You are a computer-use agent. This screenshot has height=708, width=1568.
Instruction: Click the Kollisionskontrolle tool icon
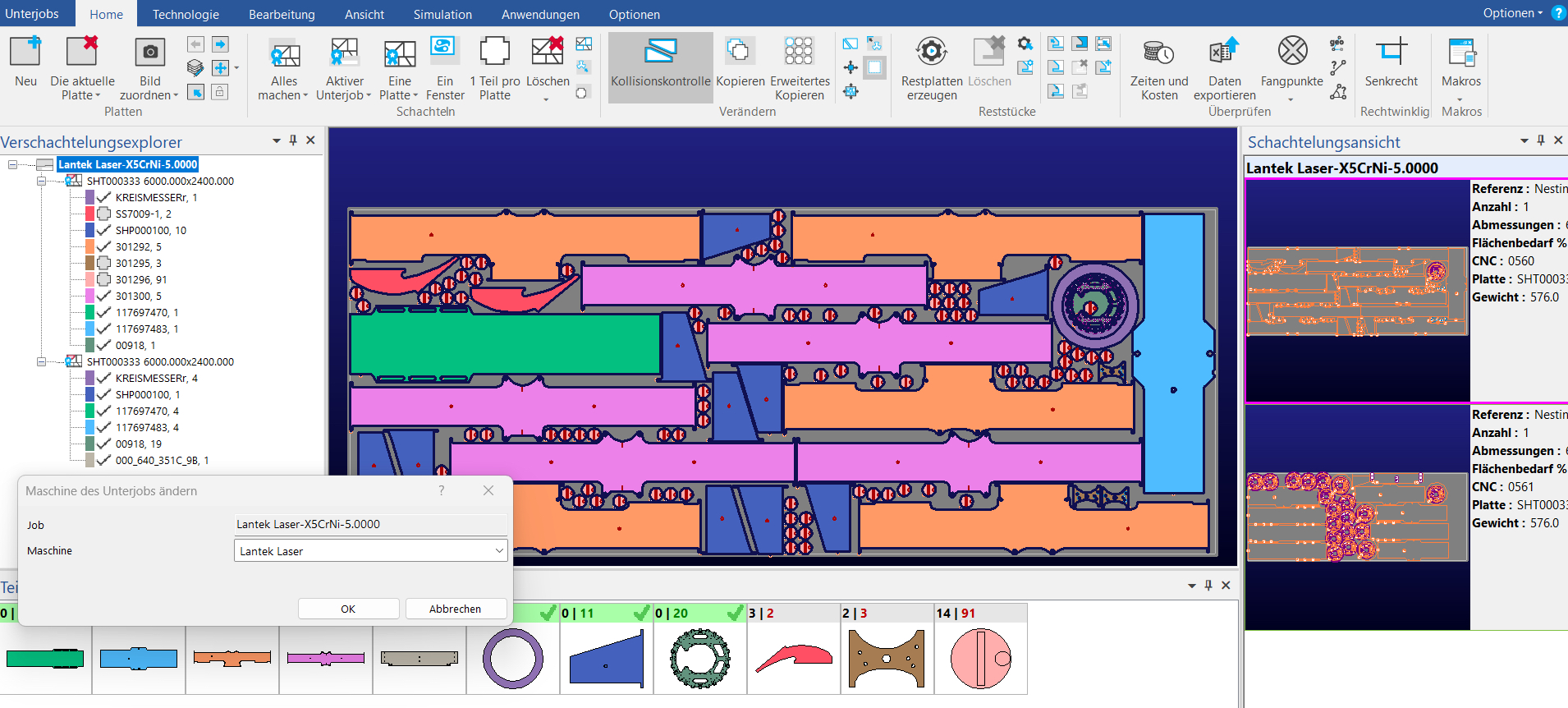click(x=660, y=53)
